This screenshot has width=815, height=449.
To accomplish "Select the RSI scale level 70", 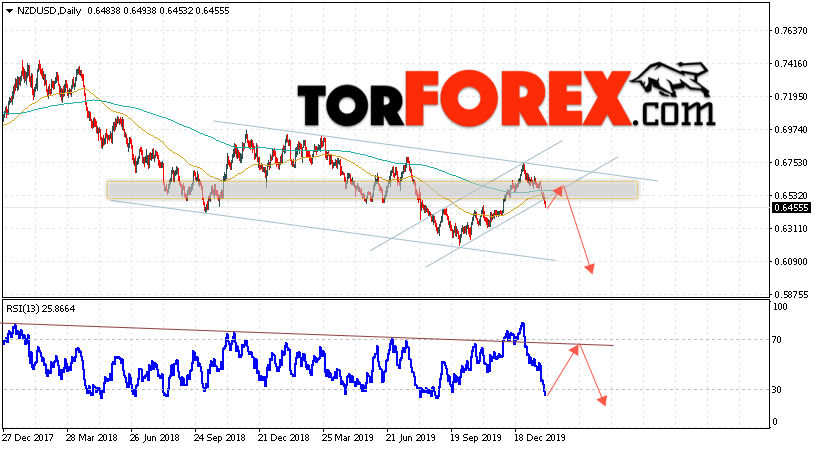I will pos(777,340).
